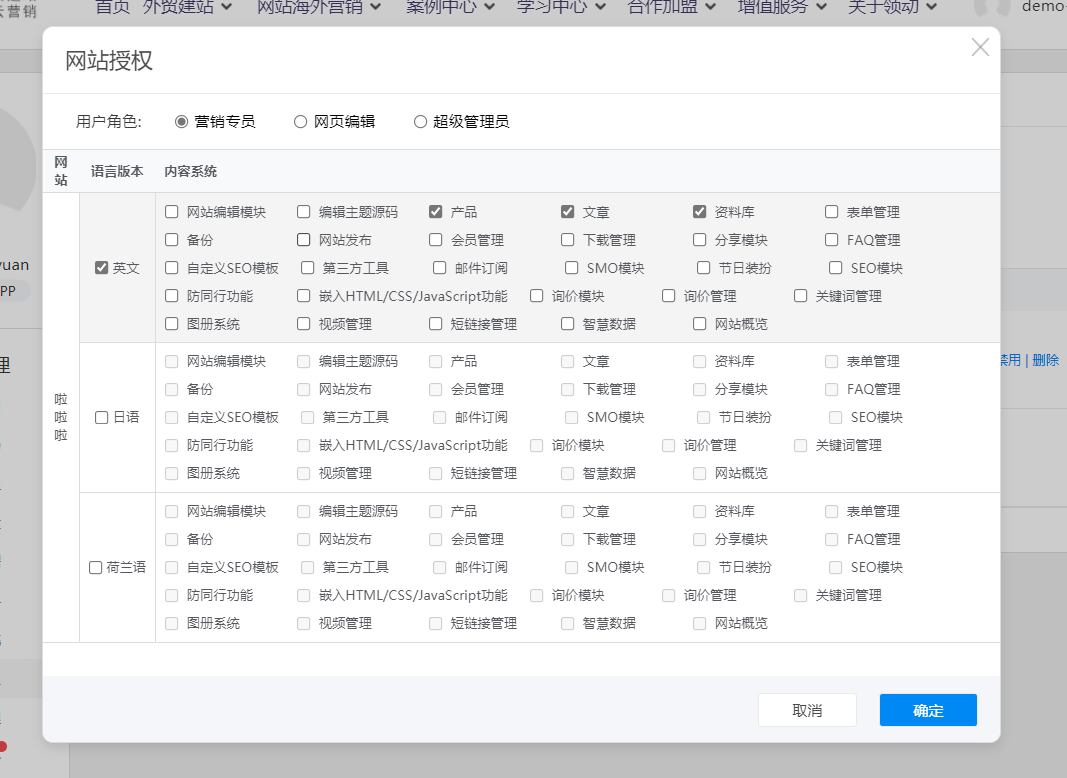The width and height of the screenshot is (1067, 778).
Task: Close the 网站授权 dialog with X icon
Action: click(x=980, y=47)
